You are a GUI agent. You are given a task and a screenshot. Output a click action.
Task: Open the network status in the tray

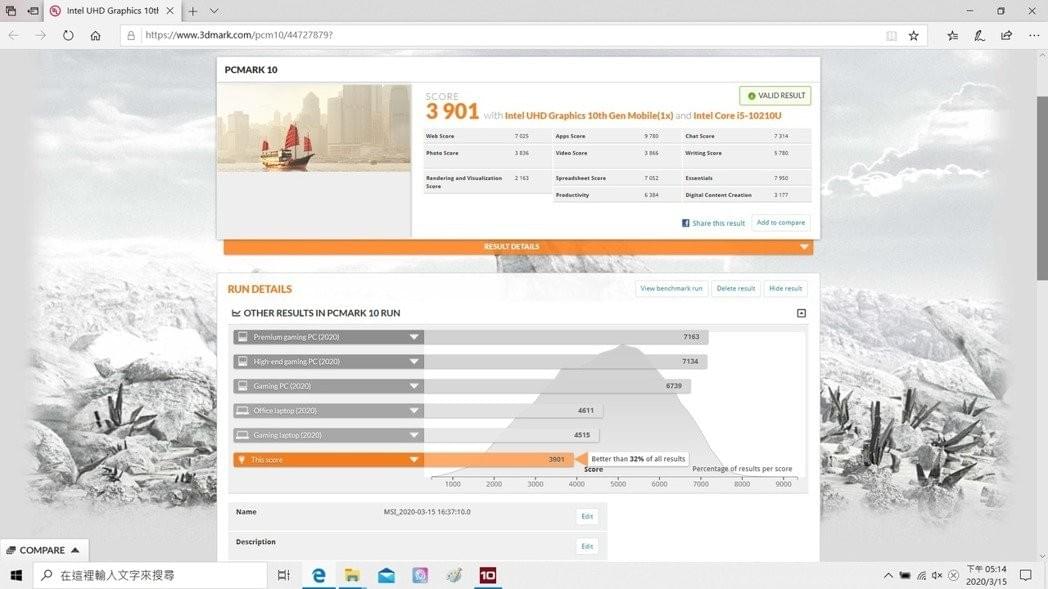[921, 576]
